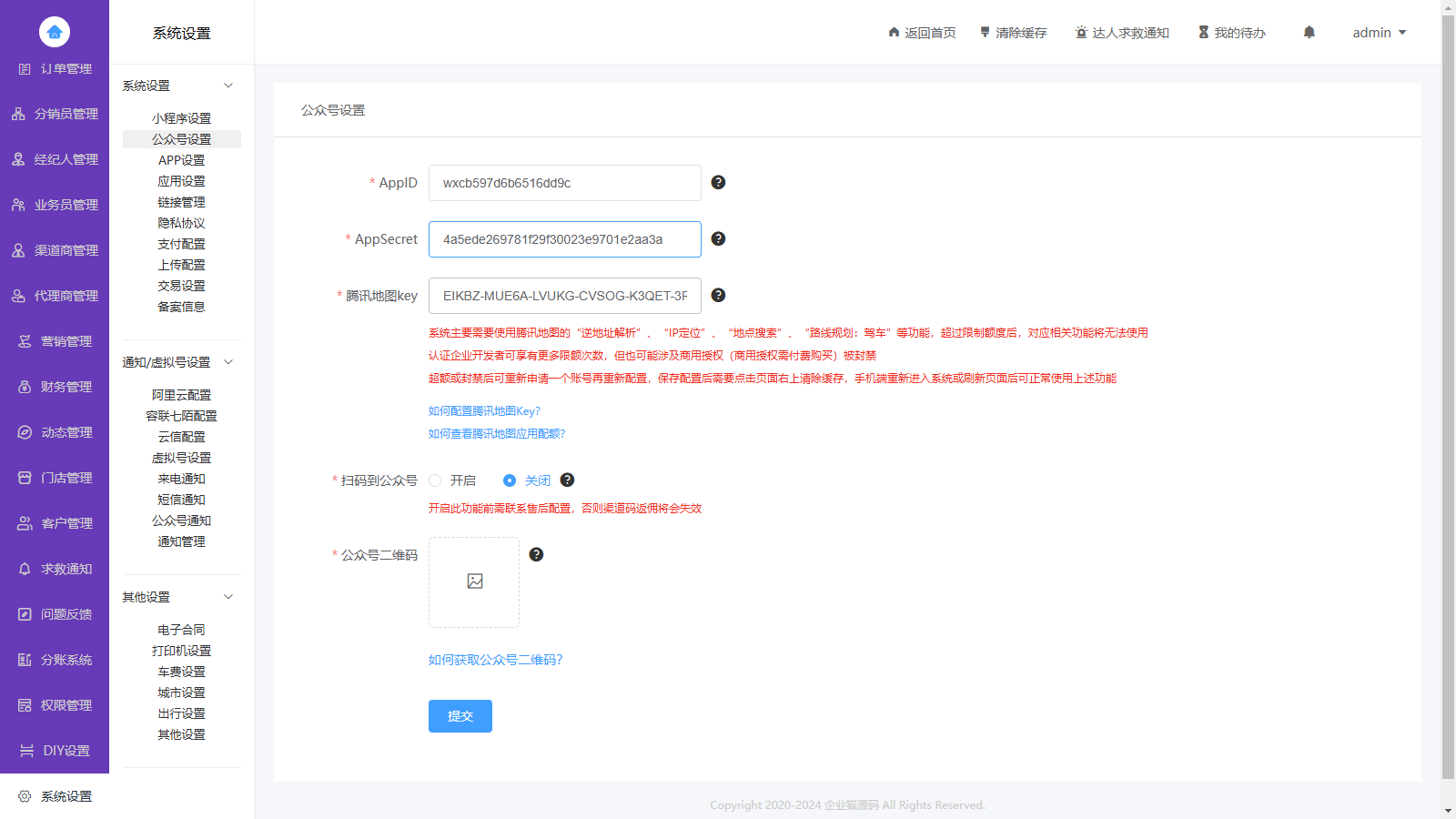Screen dimensions: 1456x819
Task: Click 清除缓存 in top bar
Action: pos(1013,33)
